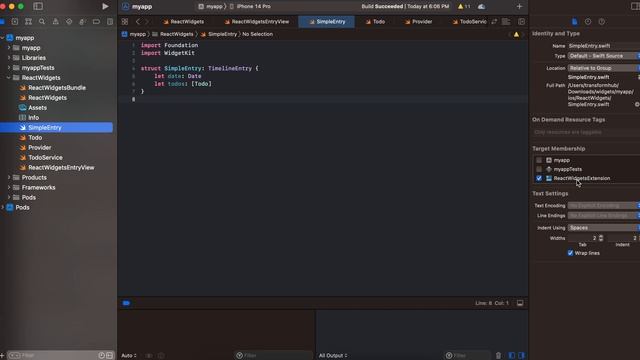Open the Indent Using dropdown
640x360 pixels.
click(x=604, y=228)
